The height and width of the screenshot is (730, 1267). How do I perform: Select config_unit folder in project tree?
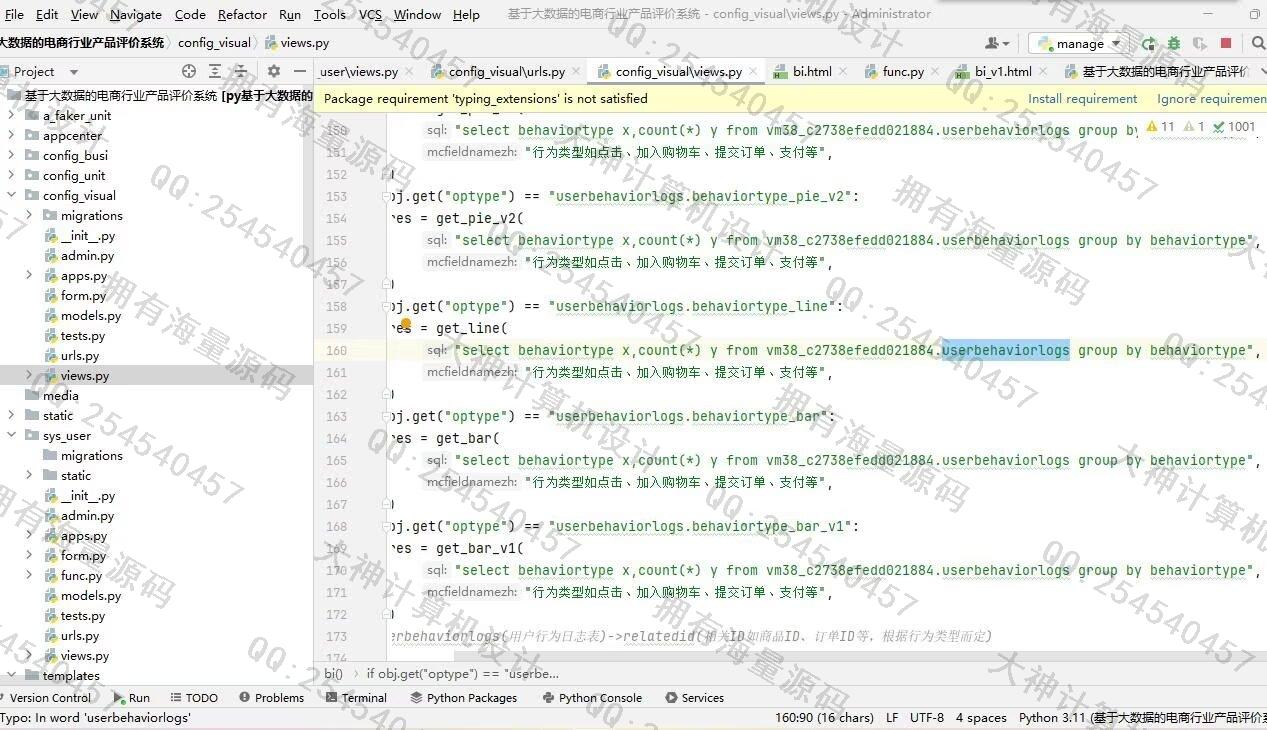(74, 175)
